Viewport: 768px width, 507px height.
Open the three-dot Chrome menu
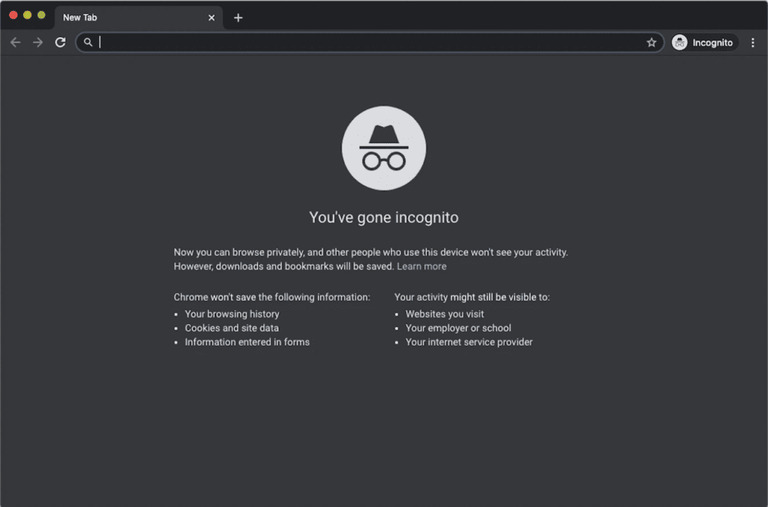coord(753,43)
